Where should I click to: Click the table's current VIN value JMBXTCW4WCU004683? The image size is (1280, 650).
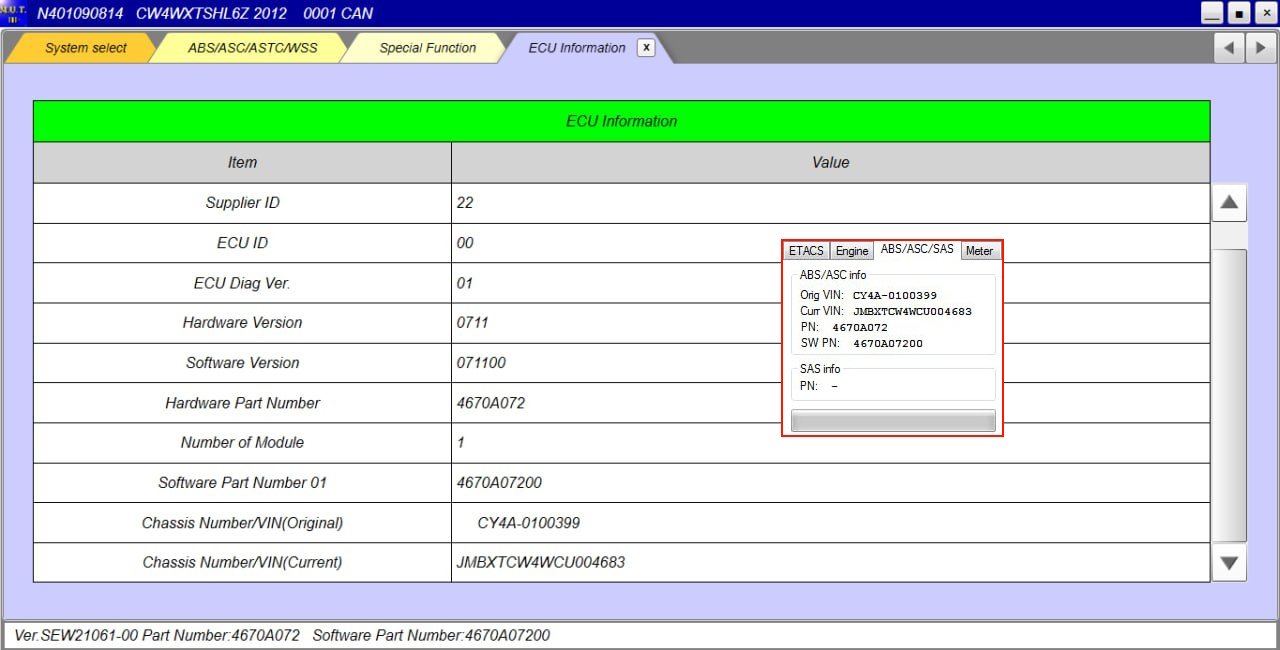pyautogui.click(x=540, y=563)
